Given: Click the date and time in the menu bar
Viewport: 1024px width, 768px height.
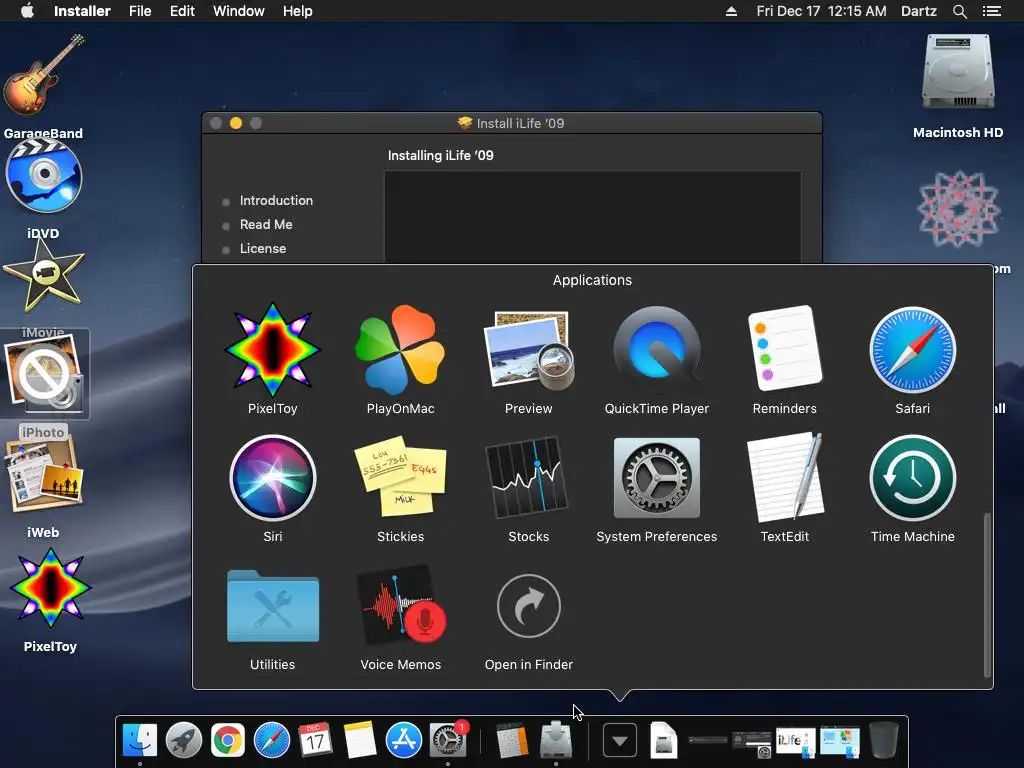Looking at the screenshot, I should pyautogui.click(x=821, y=11).
